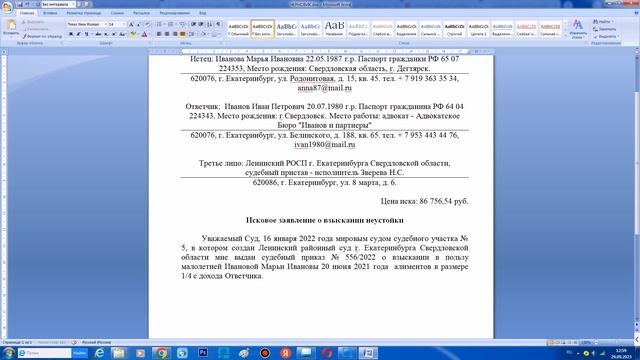Viewport: 640px width, 360px height.
Task: Click the Increase Indent button
Action: [201, 24]
